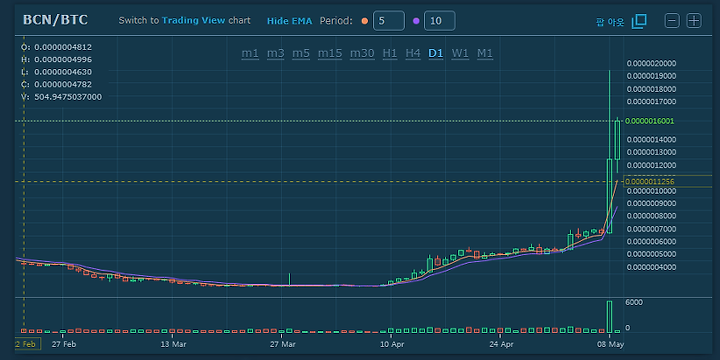Screen dimensions: 720x360
Task: Click the highlighted 2 Feb crosshair date
Action: (28, 343)
